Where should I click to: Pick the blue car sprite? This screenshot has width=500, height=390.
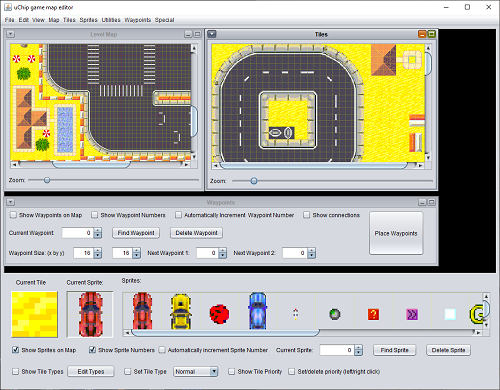(257, 311)
